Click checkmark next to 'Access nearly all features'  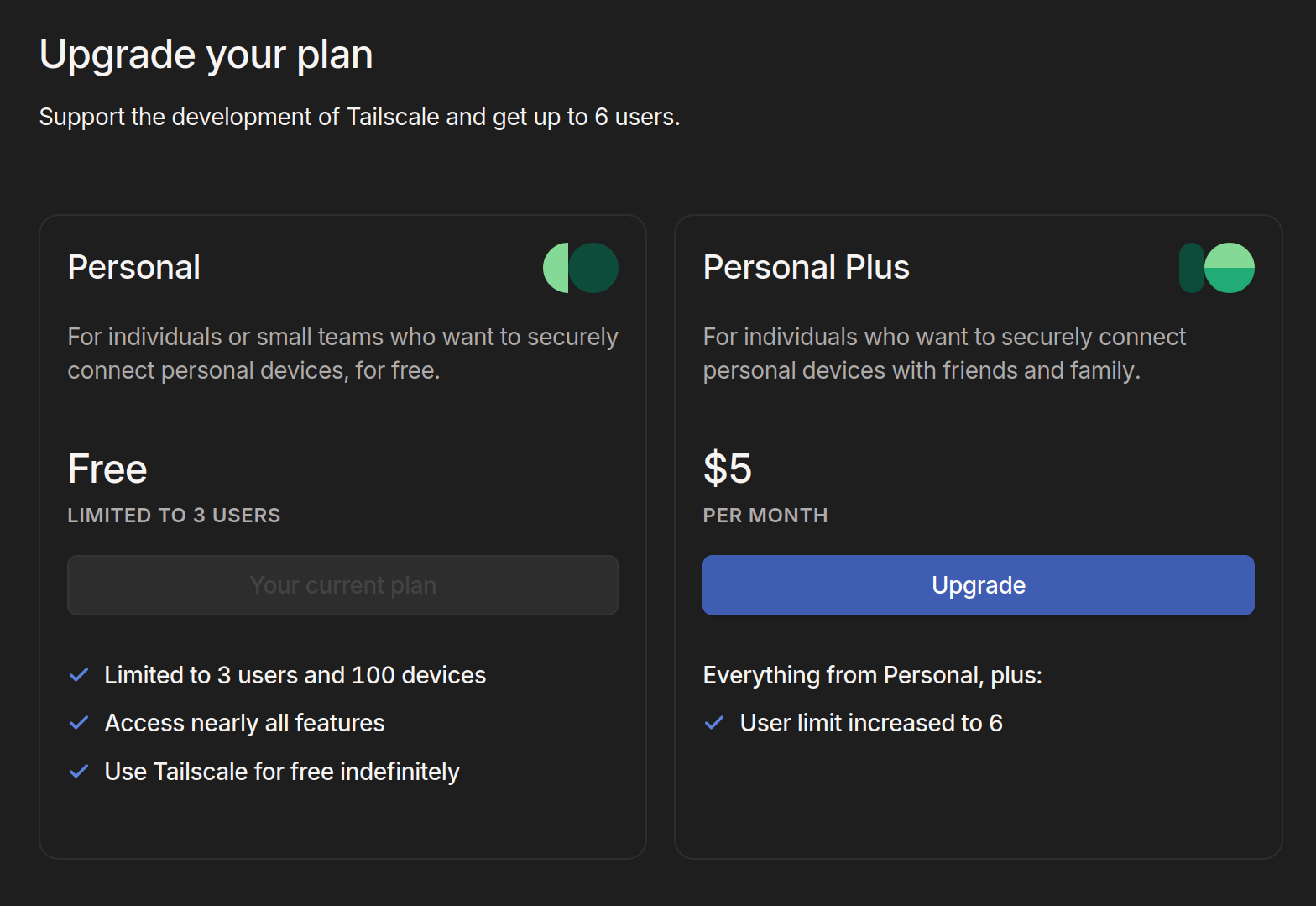(x=79, y=723)
